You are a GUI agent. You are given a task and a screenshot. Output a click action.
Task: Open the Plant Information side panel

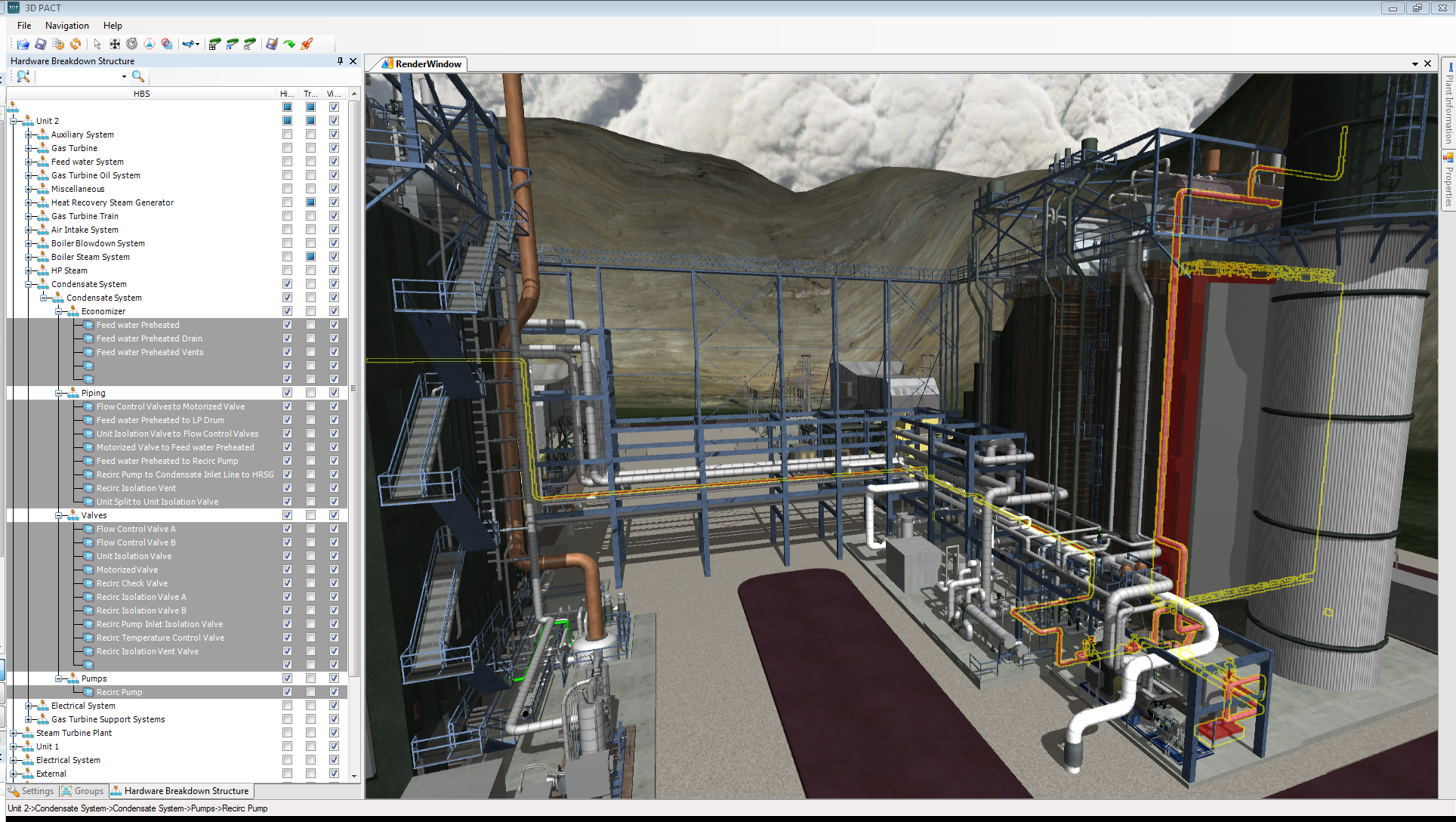pos(1448,106)
